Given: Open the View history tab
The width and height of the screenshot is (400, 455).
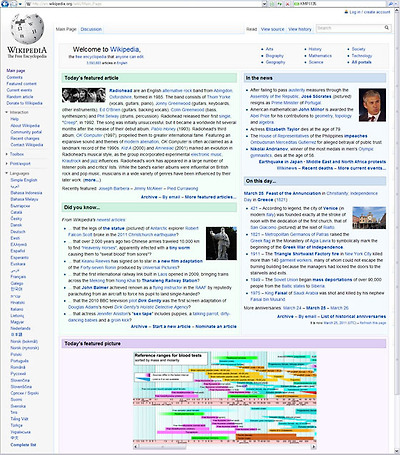Looking at the screenshot, I should pos(300,29).
